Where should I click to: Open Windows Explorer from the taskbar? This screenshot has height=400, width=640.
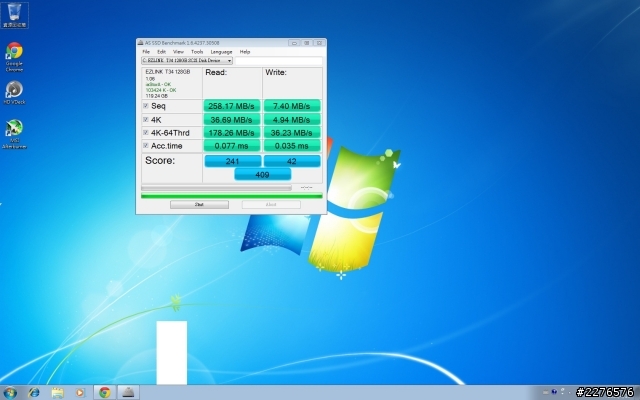57,393
